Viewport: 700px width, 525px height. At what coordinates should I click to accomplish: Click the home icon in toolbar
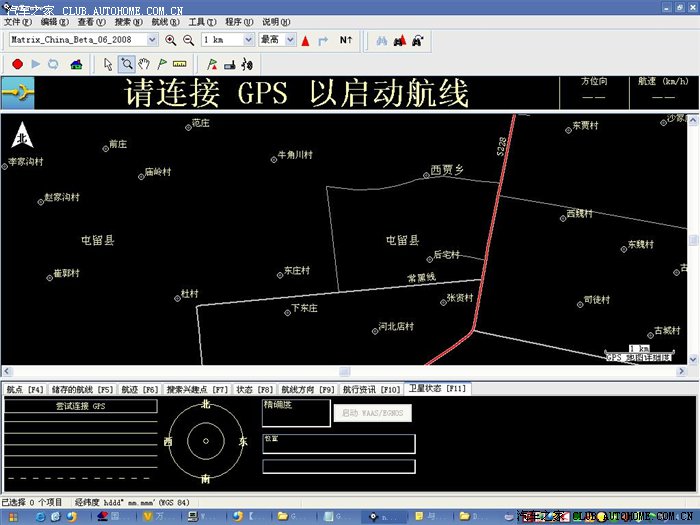76,64
